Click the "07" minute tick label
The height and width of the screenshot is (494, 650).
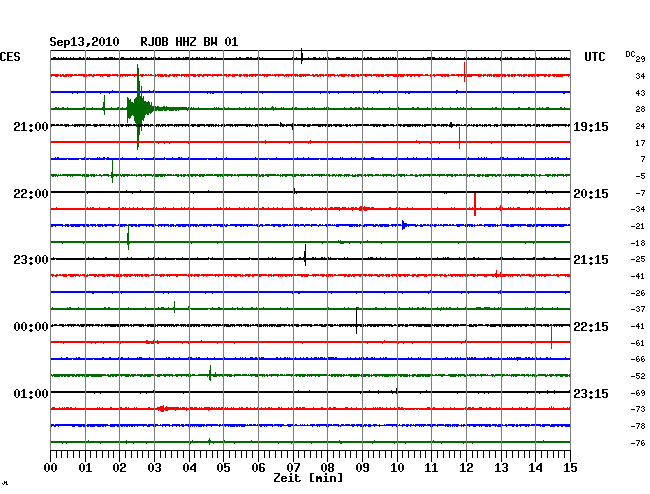[293, 467]
